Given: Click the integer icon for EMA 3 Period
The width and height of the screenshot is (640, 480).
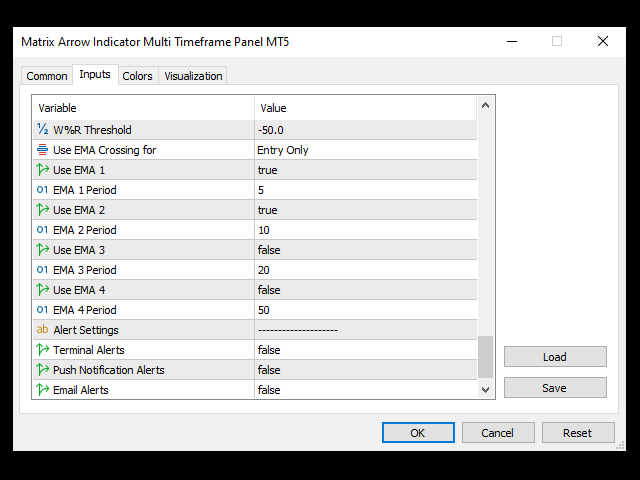Looking at the screenshot, I should pyautogui.click(x=42, y=269).
